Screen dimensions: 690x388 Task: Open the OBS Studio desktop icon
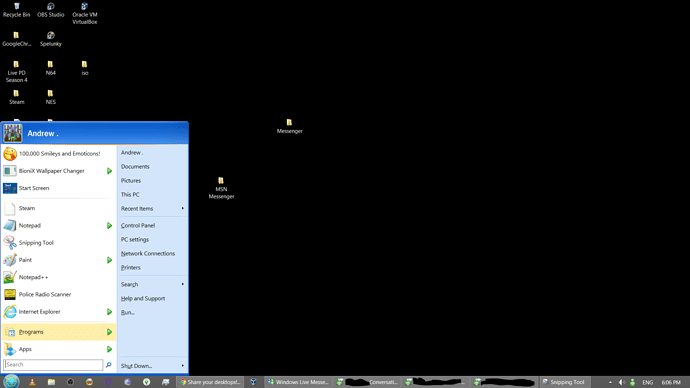pos(51,10)
